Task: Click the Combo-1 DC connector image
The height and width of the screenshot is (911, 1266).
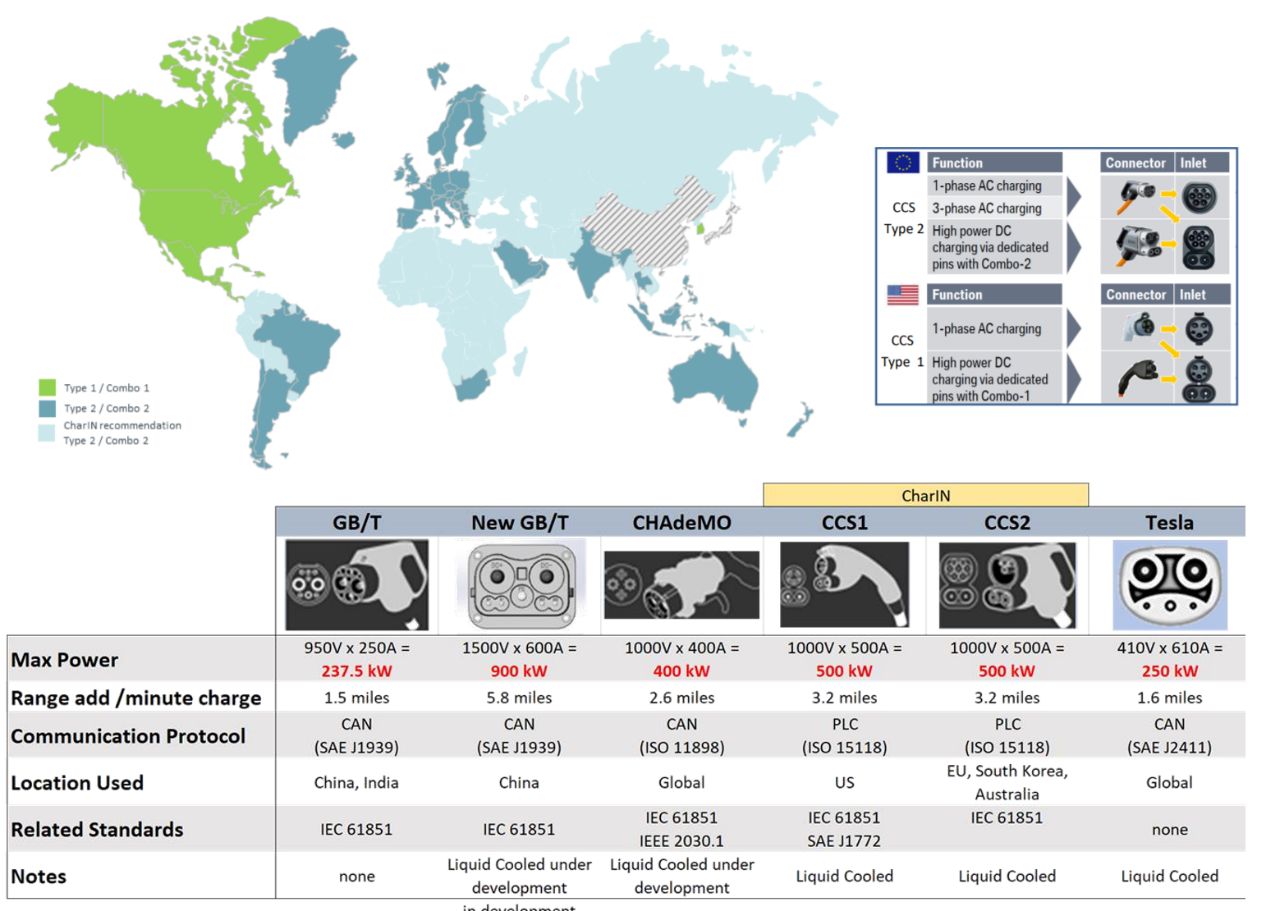Action: click(1136, 377)
